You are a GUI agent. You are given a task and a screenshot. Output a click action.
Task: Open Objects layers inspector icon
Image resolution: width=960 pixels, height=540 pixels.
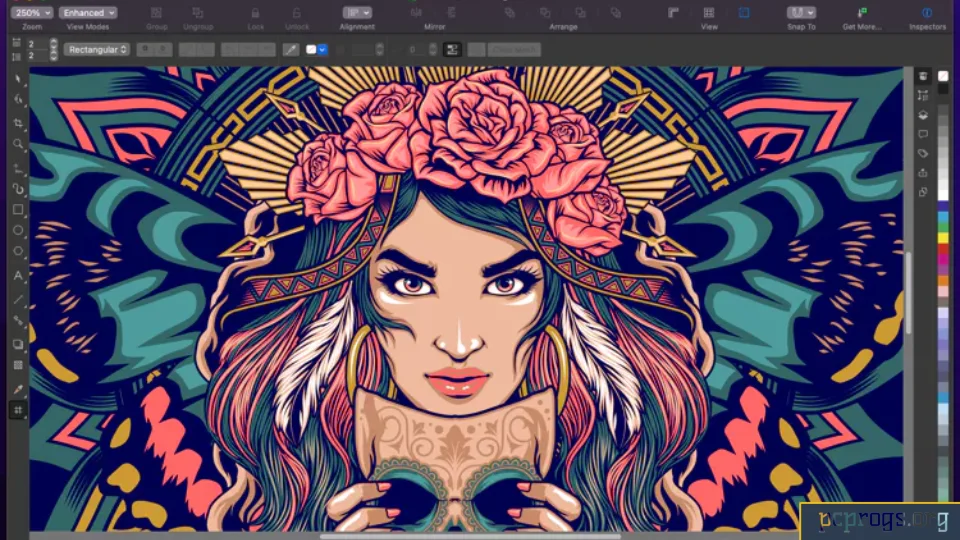[x=923, y=115]
